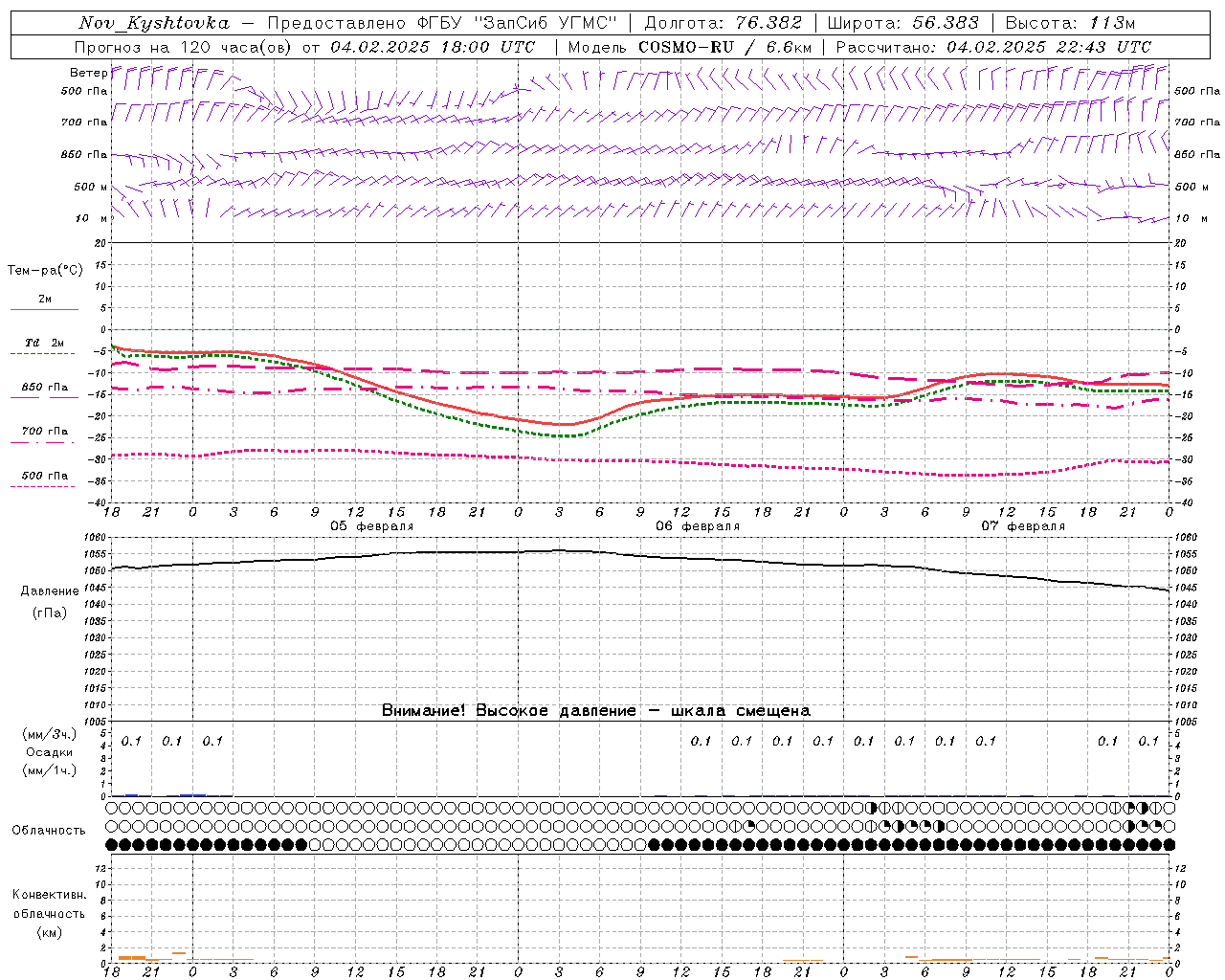Image resolution: width=1225 pixels, height=980 pixels.
Task: Click the 700 гПа temperature legend label
Action: pos(45,432)
